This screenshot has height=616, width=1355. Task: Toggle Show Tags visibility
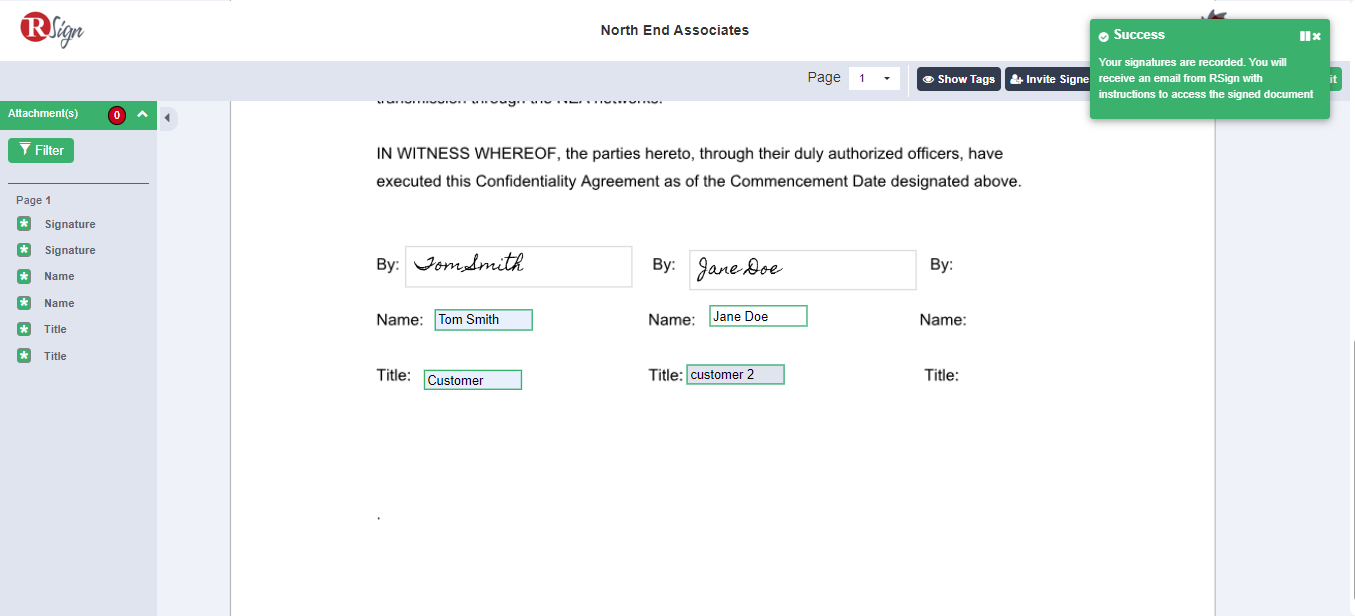[x=958, y=78]
